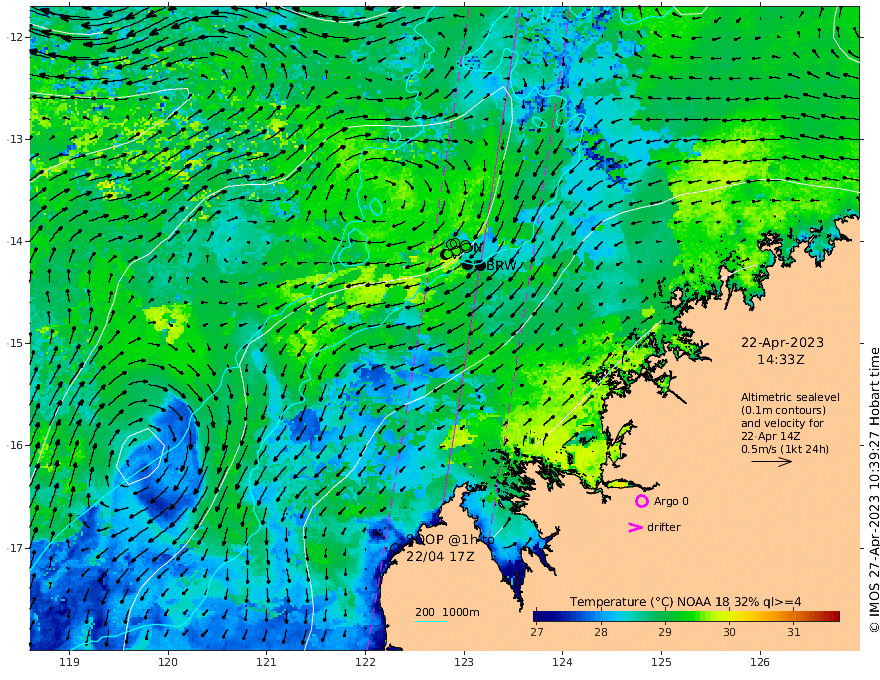Click the color bar tick label 29
880x680 pixels.
[x=665, y=632]
